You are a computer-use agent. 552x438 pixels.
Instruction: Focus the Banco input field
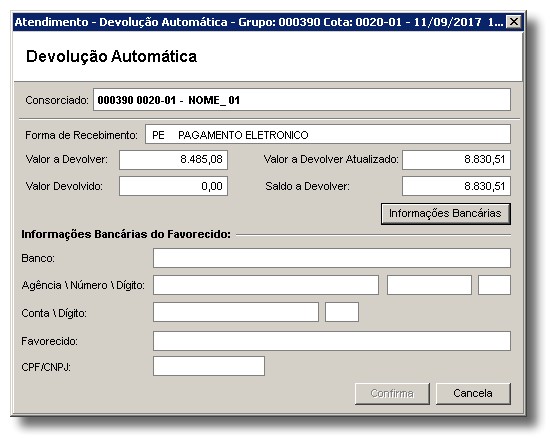(332, 258)
